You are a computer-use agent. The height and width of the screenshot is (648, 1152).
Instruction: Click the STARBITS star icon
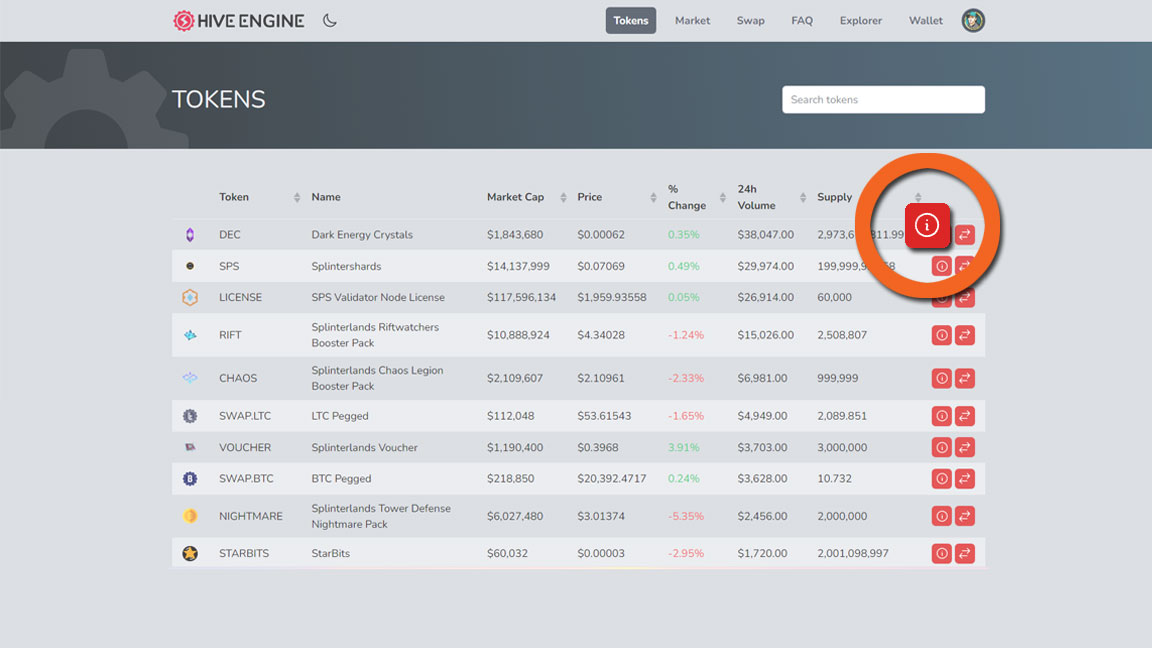coord(190,553)
